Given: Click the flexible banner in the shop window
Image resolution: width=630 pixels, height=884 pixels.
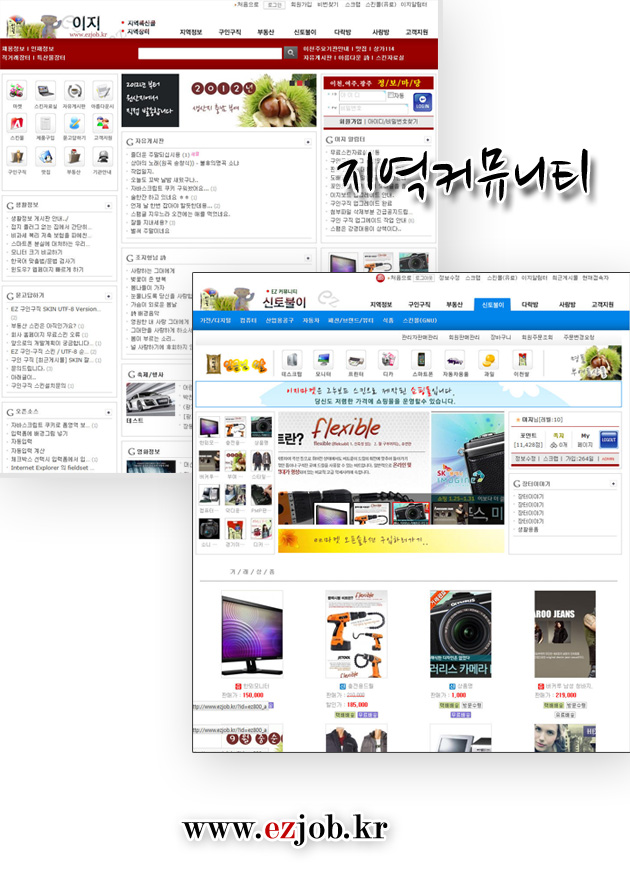Looking at the screenshot, I should point(354,467).
